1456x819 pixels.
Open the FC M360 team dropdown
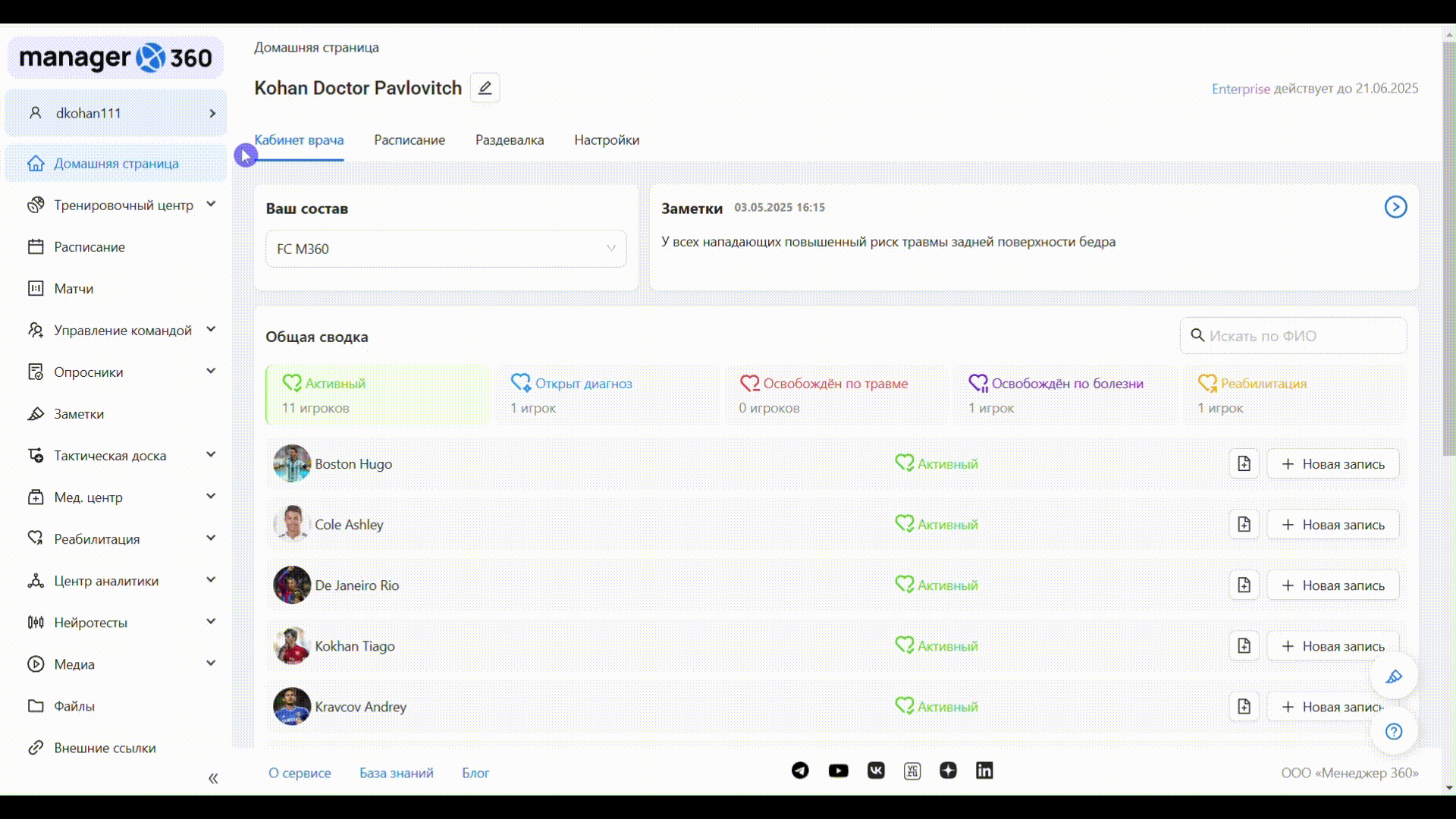tap(446, 249)
